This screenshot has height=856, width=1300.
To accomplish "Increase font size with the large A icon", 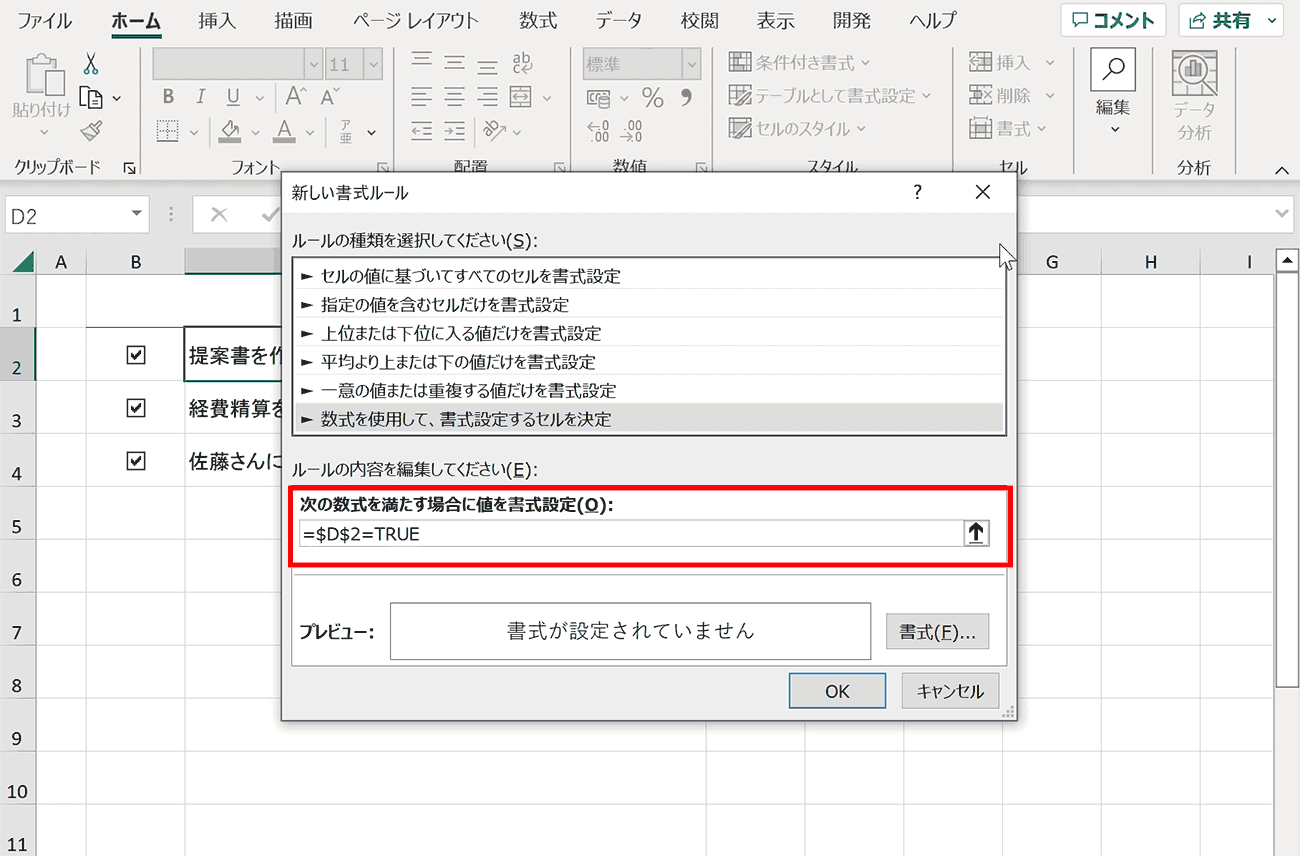I will click(296, 96).
